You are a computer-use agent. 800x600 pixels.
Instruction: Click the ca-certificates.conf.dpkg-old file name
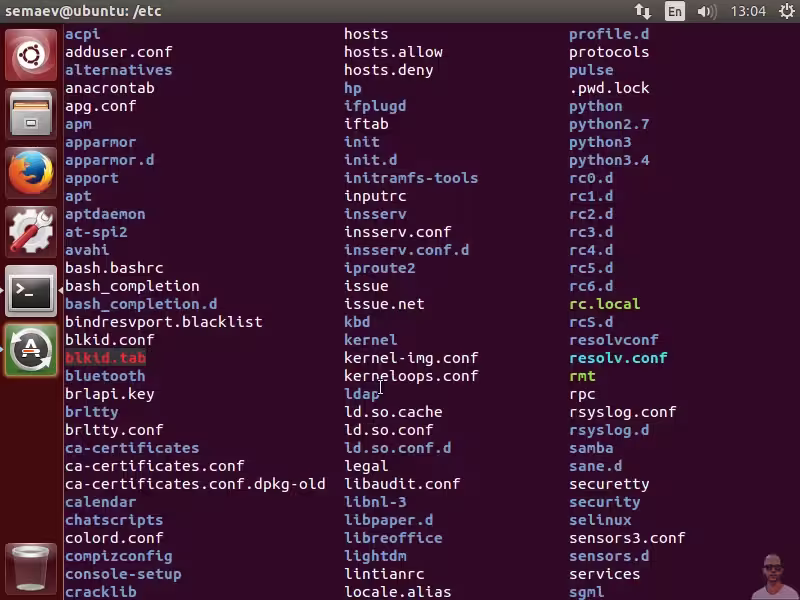click(x=195, y=484)
